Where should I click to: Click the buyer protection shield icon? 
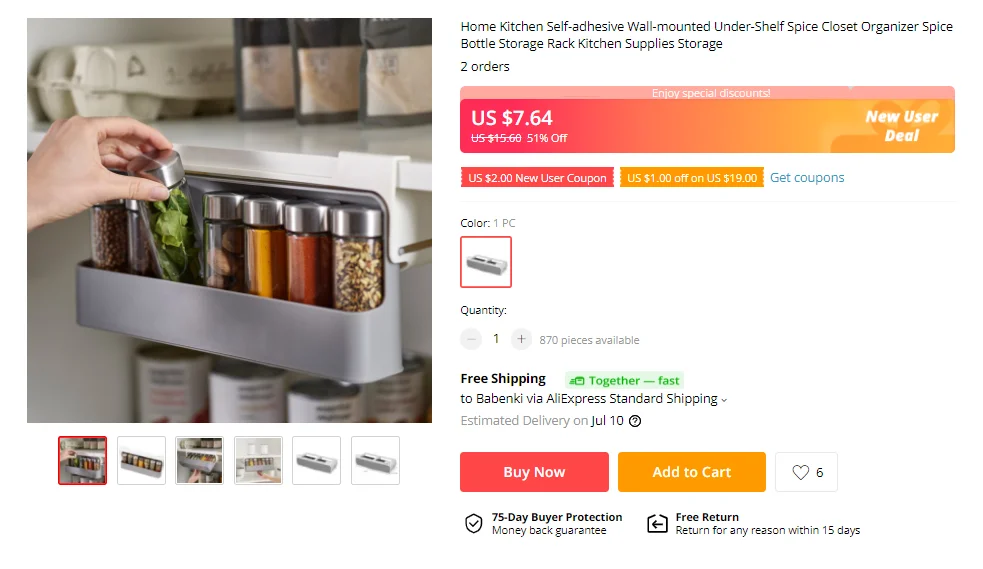pyautogui.click(x=473, y=524)
